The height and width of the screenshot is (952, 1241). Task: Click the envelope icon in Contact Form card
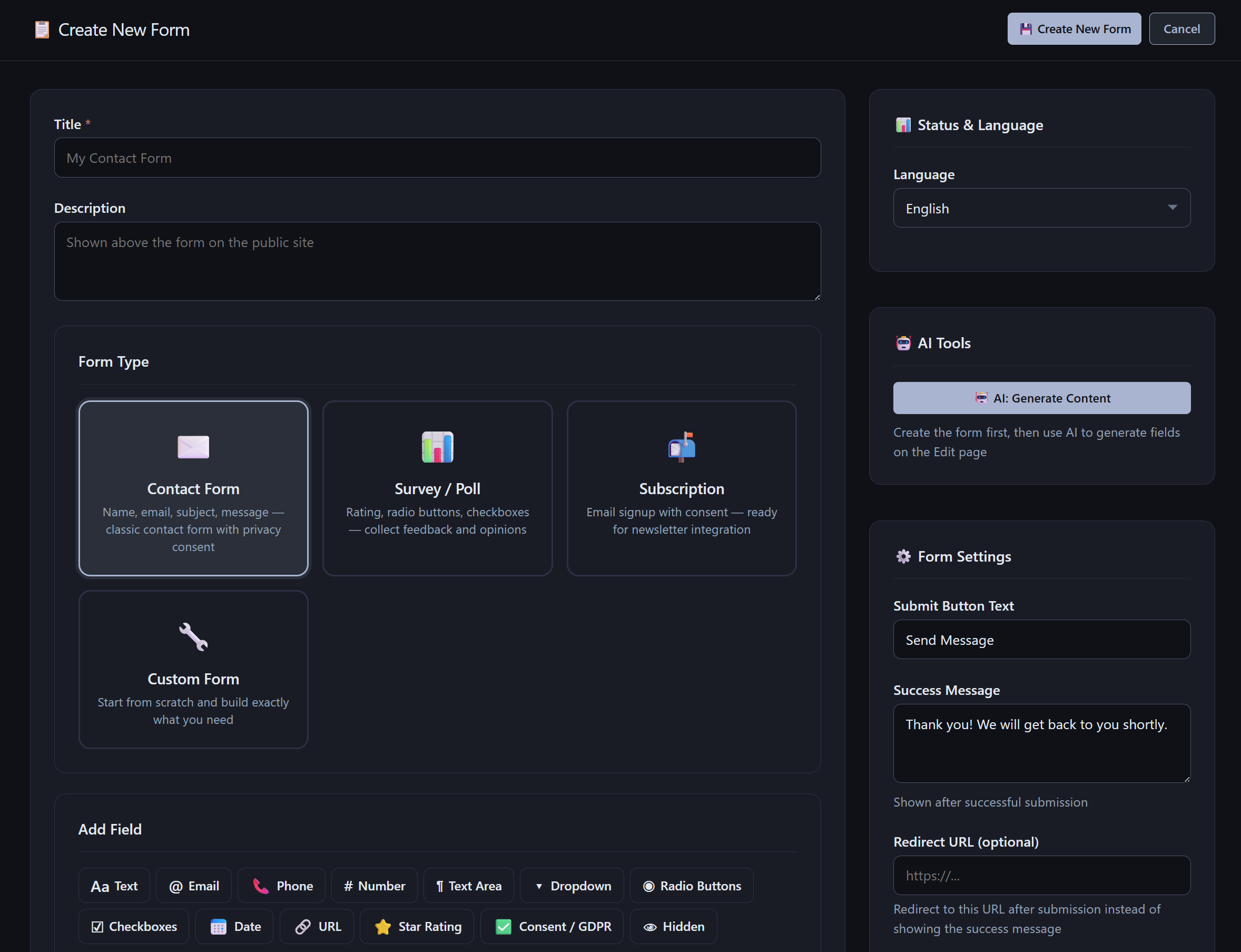(x=193, y=447)
